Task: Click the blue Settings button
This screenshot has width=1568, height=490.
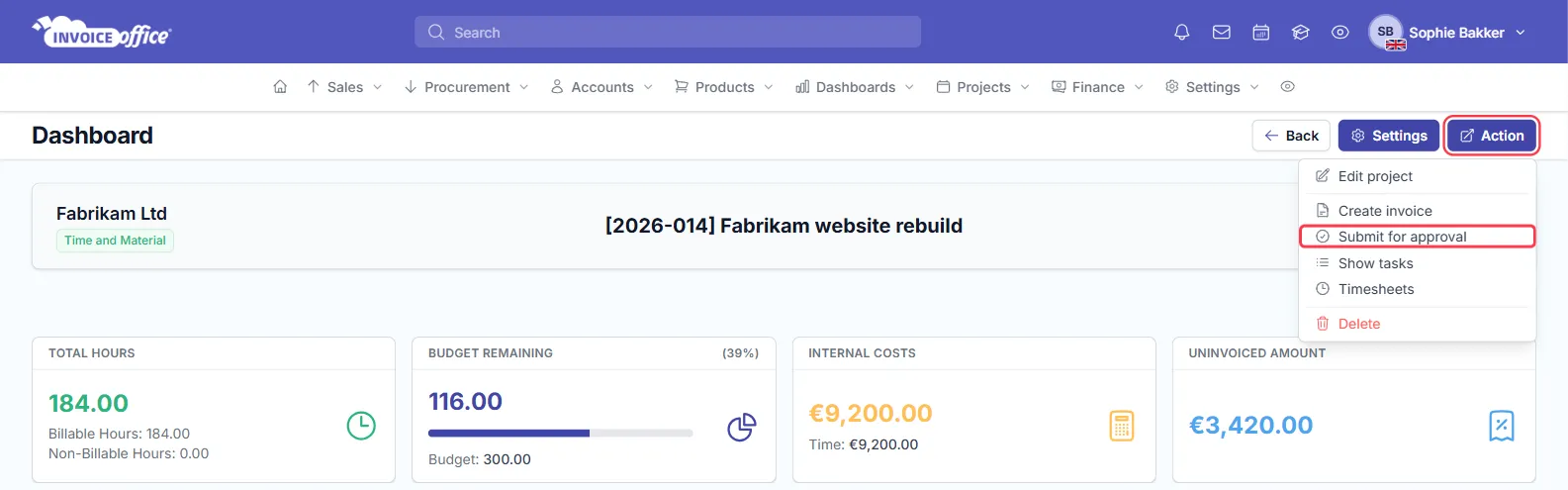Action: pos(1388,136)
